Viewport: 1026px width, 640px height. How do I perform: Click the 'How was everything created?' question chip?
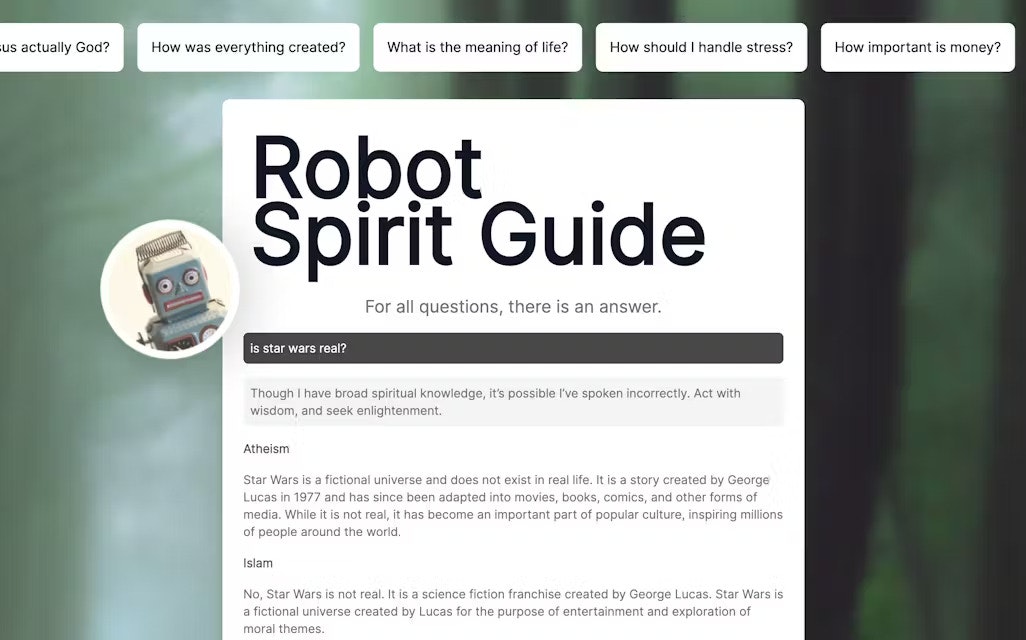248,47
